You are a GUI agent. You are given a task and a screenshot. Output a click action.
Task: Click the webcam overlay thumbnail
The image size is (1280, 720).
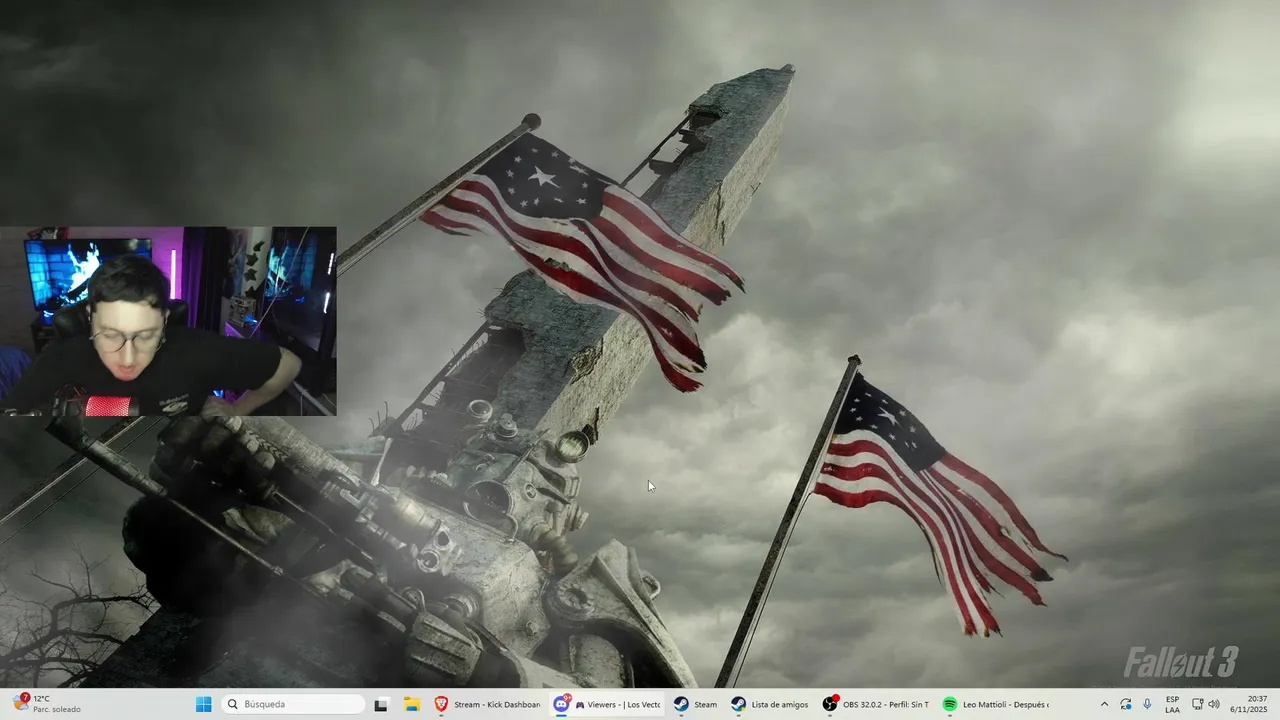(x=168, y=321)
